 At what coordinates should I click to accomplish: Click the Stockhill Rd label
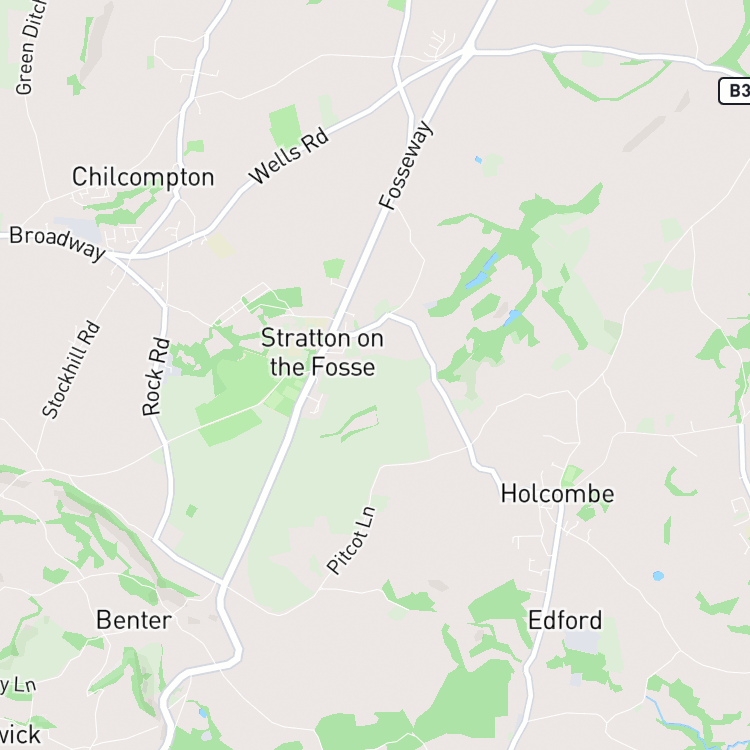[71, 370]
